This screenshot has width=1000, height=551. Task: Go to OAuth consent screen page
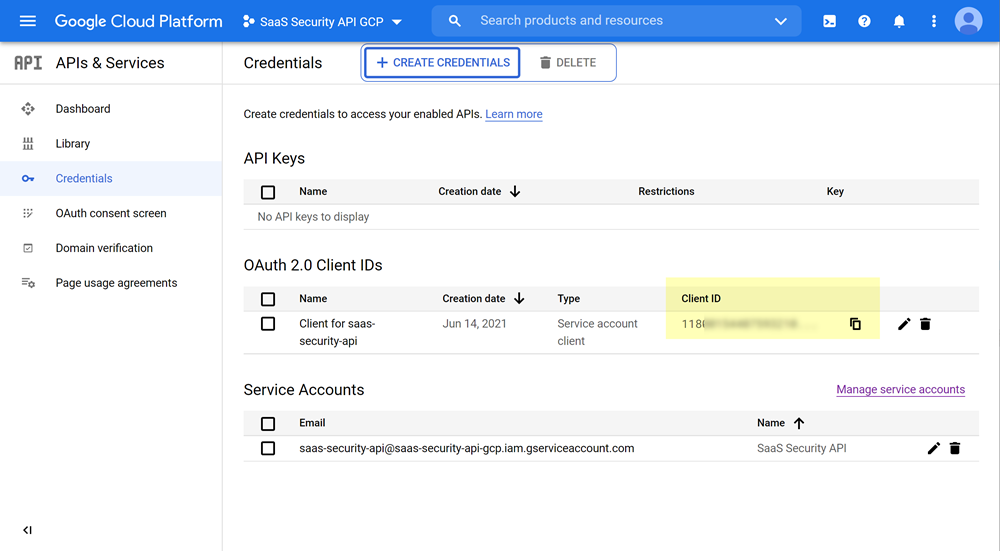click(x=110, y=213)
